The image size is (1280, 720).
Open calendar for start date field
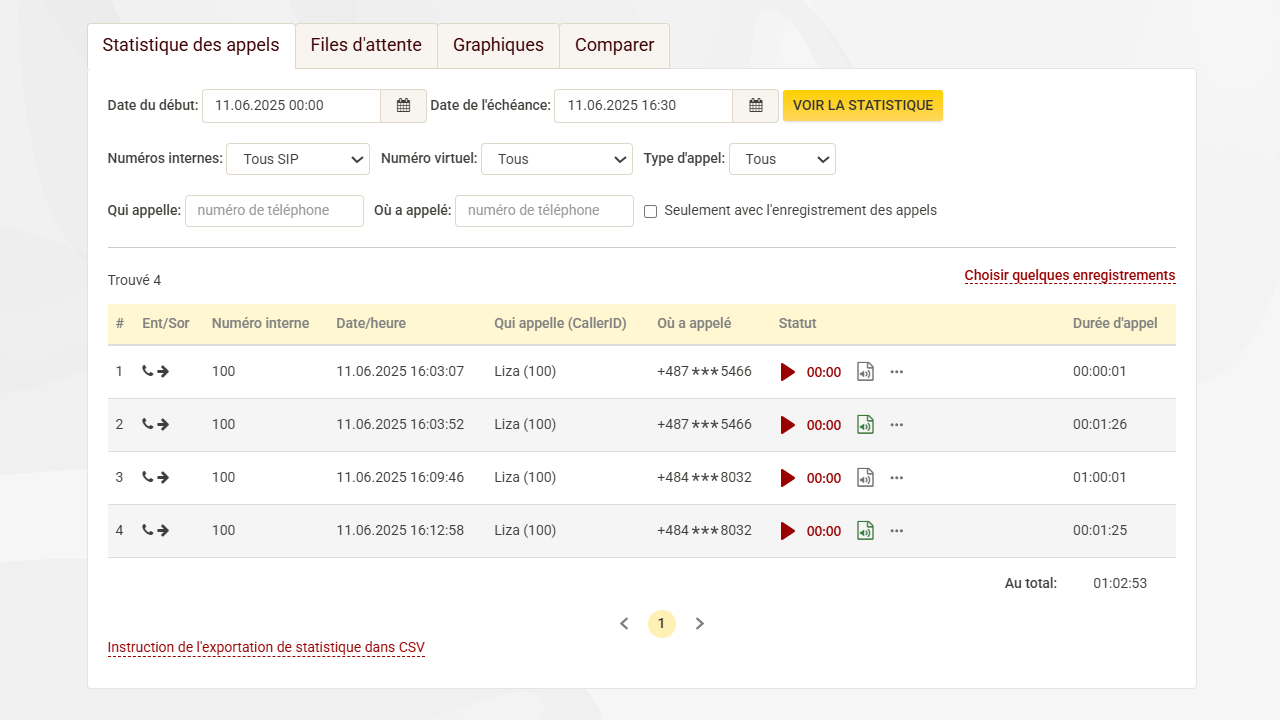tap(403, 106)
